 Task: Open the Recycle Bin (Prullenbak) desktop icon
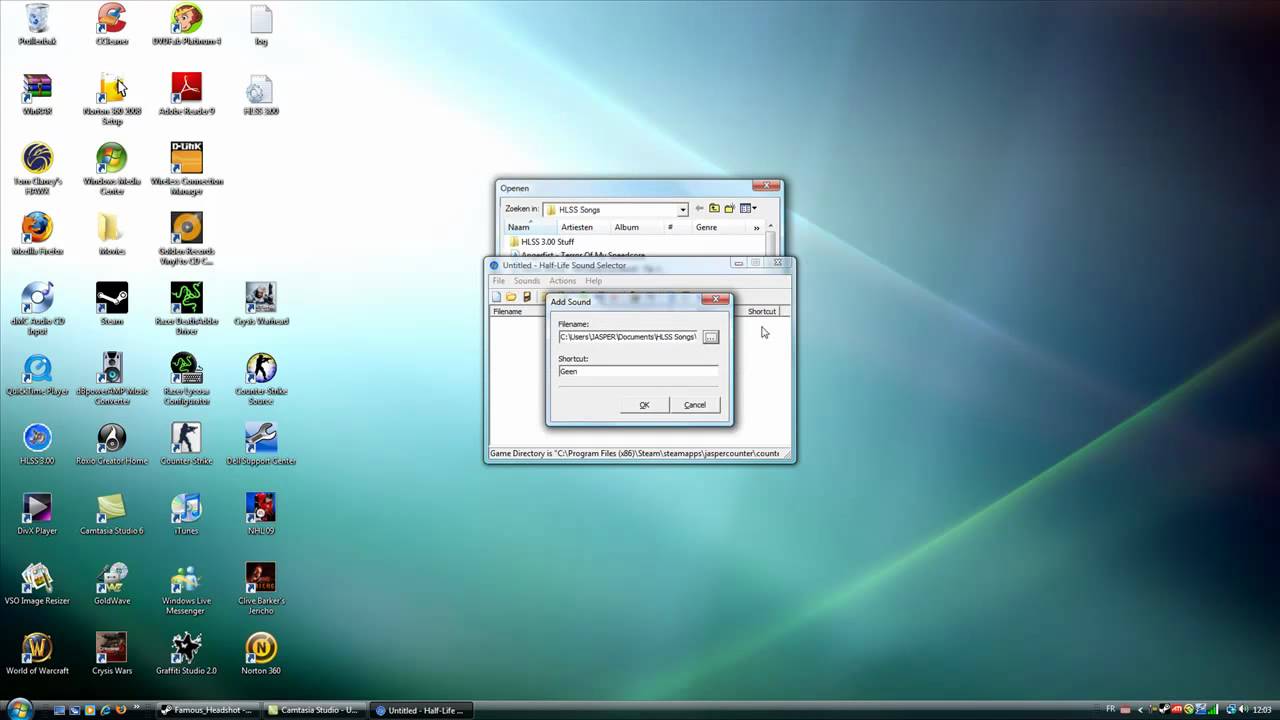[37, 25]
